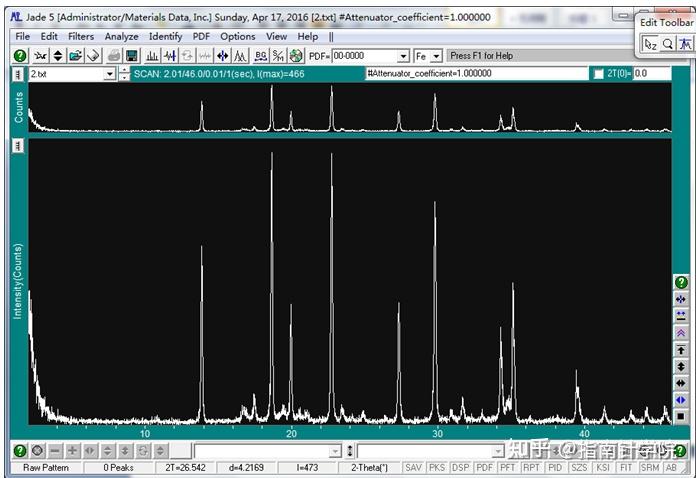
Task: Open the file folder icon in toolbar
Action: pos(75,56)
